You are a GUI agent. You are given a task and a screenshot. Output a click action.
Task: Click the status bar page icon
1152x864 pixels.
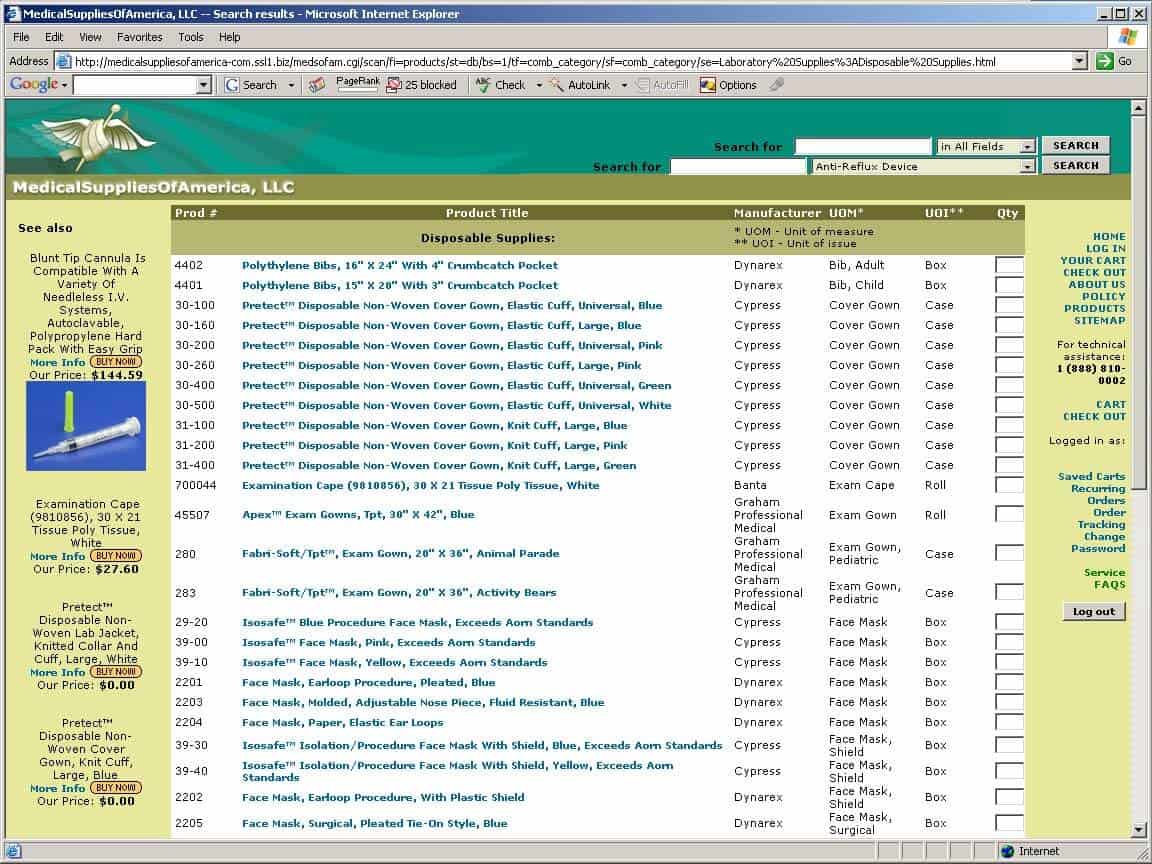pos(12,851)
